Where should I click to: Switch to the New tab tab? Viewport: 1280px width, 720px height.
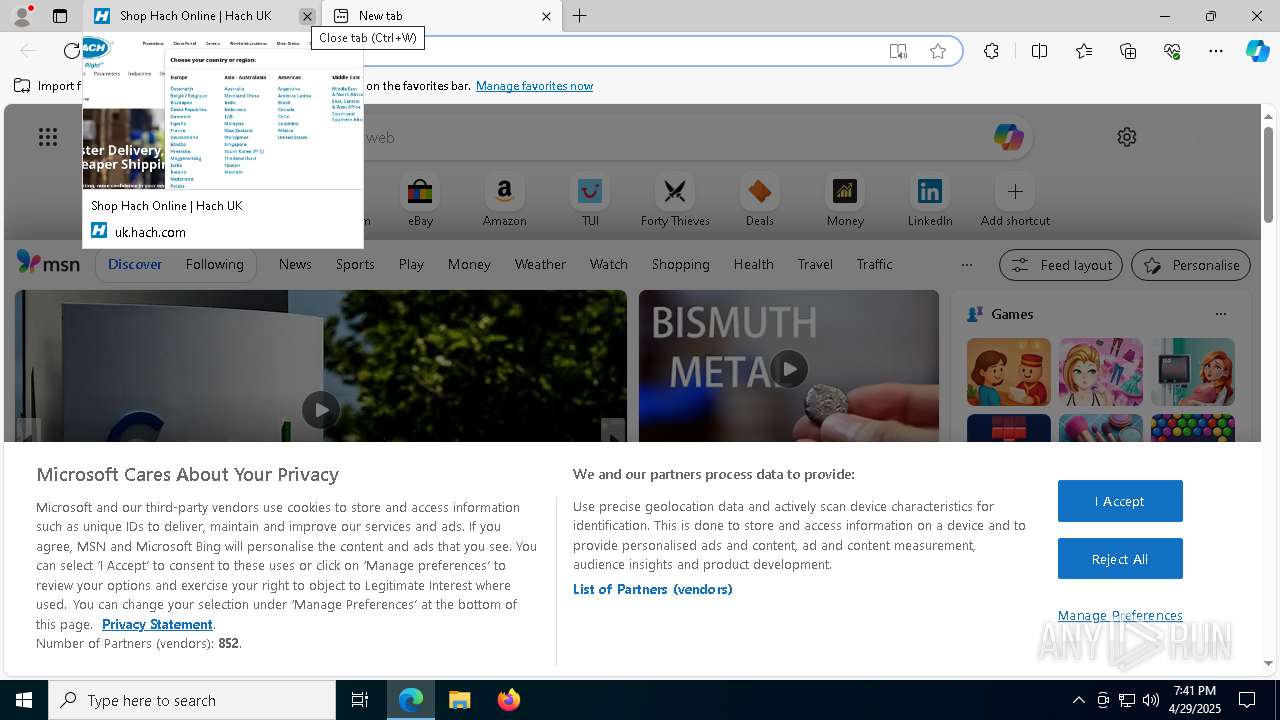point(442,16)
